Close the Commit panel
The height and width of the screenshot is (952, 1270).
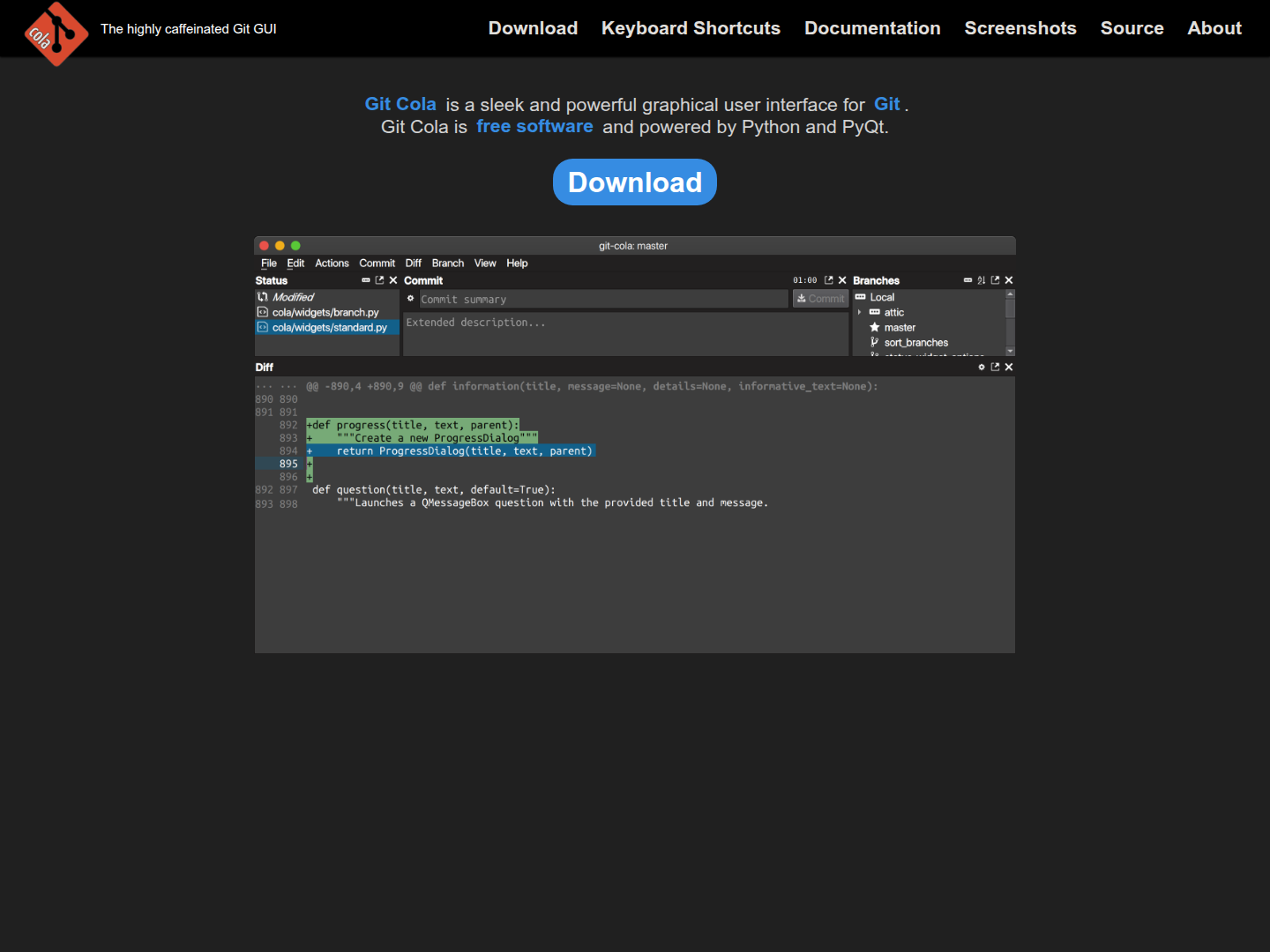[x=842, y=280]
